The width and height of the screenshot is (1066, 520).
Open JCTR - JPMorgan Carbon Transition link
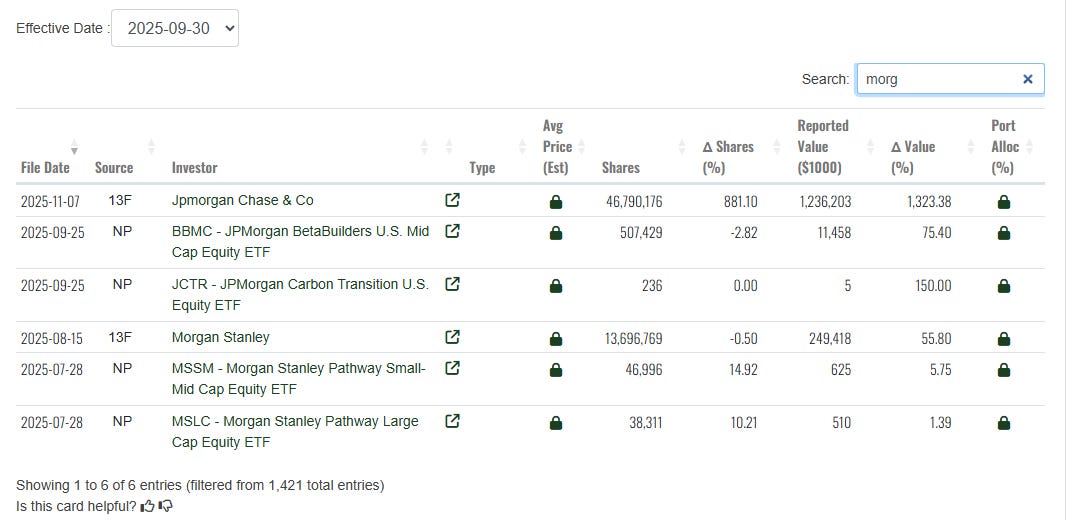pyautogui.click(x=300, y=294)
